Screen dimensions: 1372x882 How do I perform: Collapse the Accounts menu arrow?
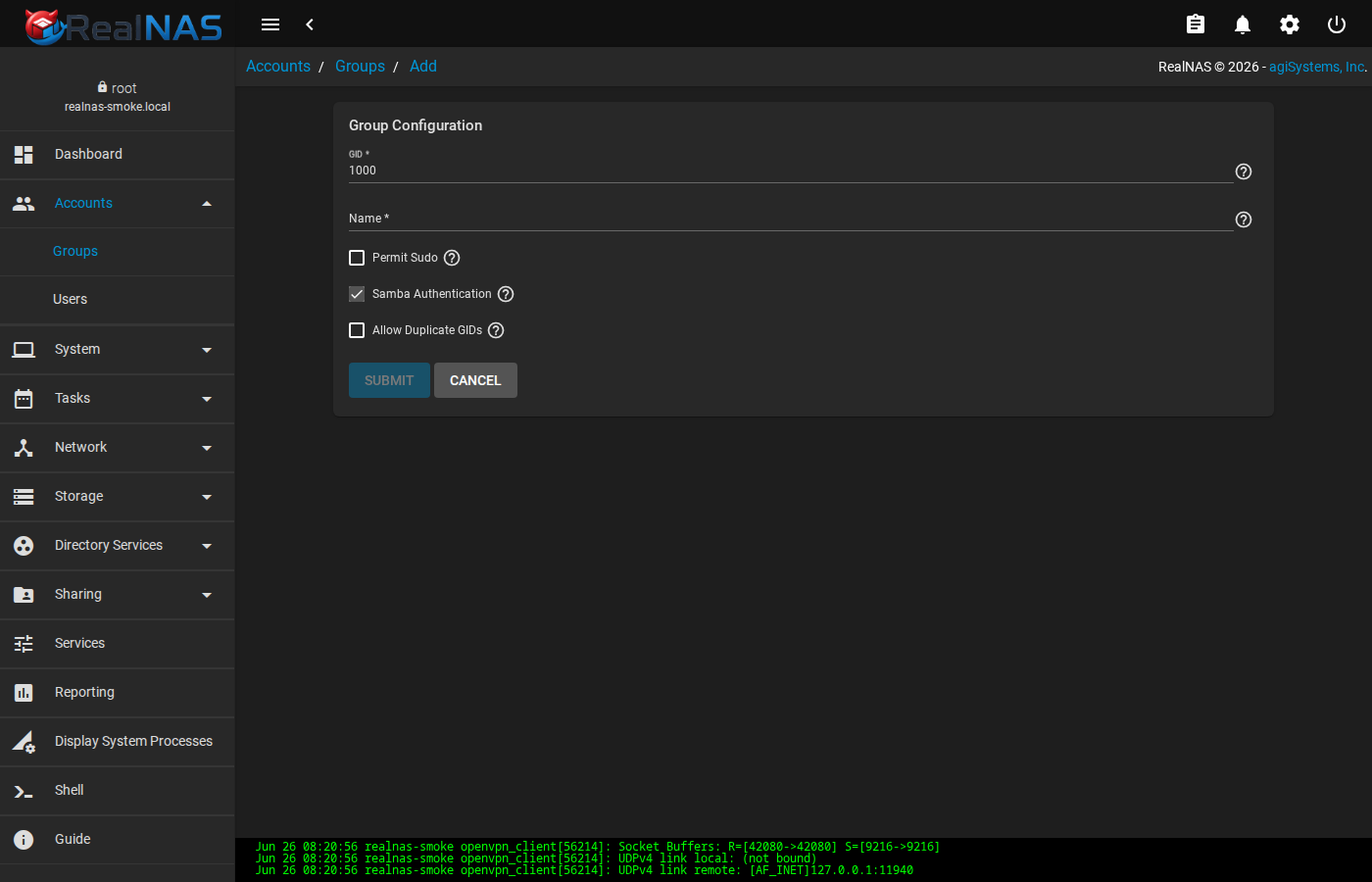pyautogui.click(x=207, y=204)
